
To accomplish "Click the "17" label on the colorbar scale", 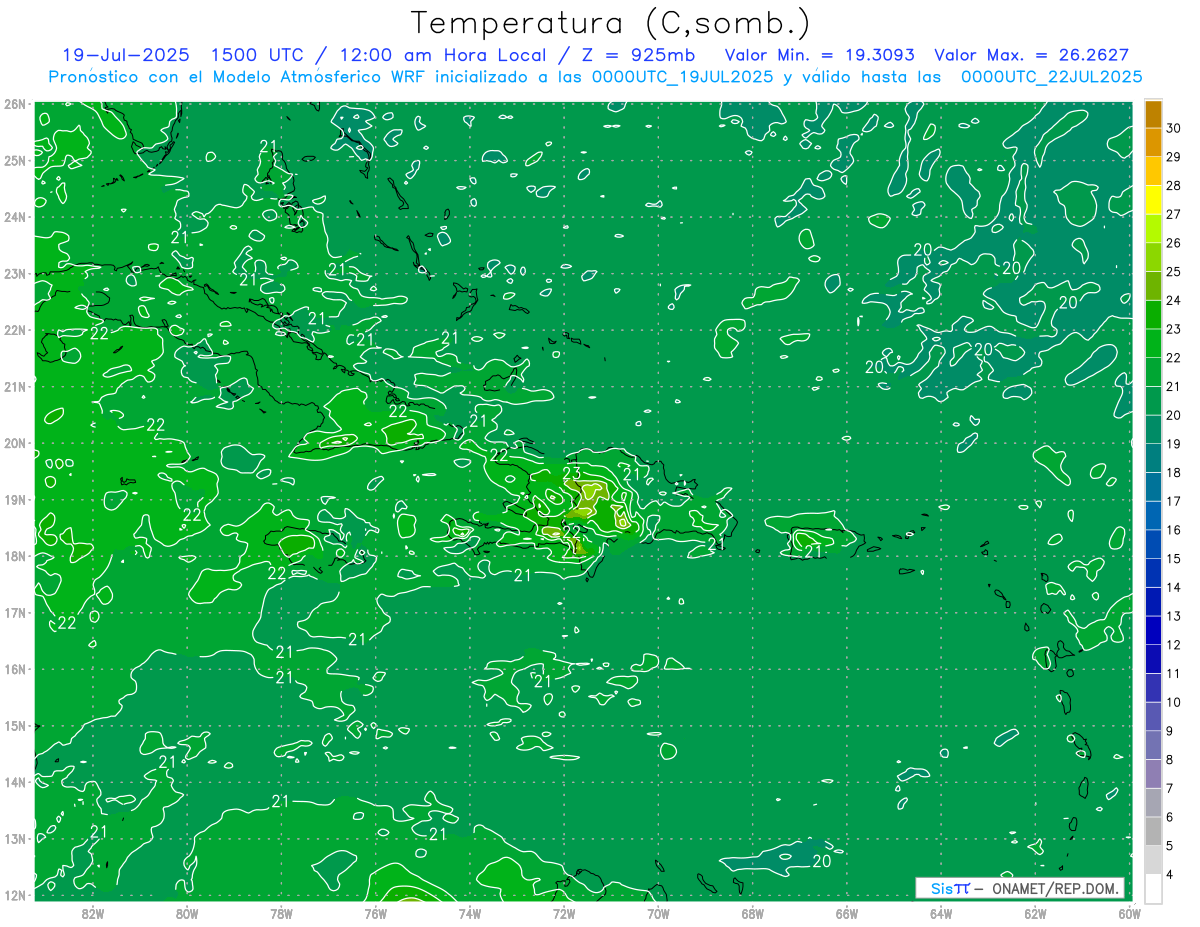I will (x=1174, y=501).
